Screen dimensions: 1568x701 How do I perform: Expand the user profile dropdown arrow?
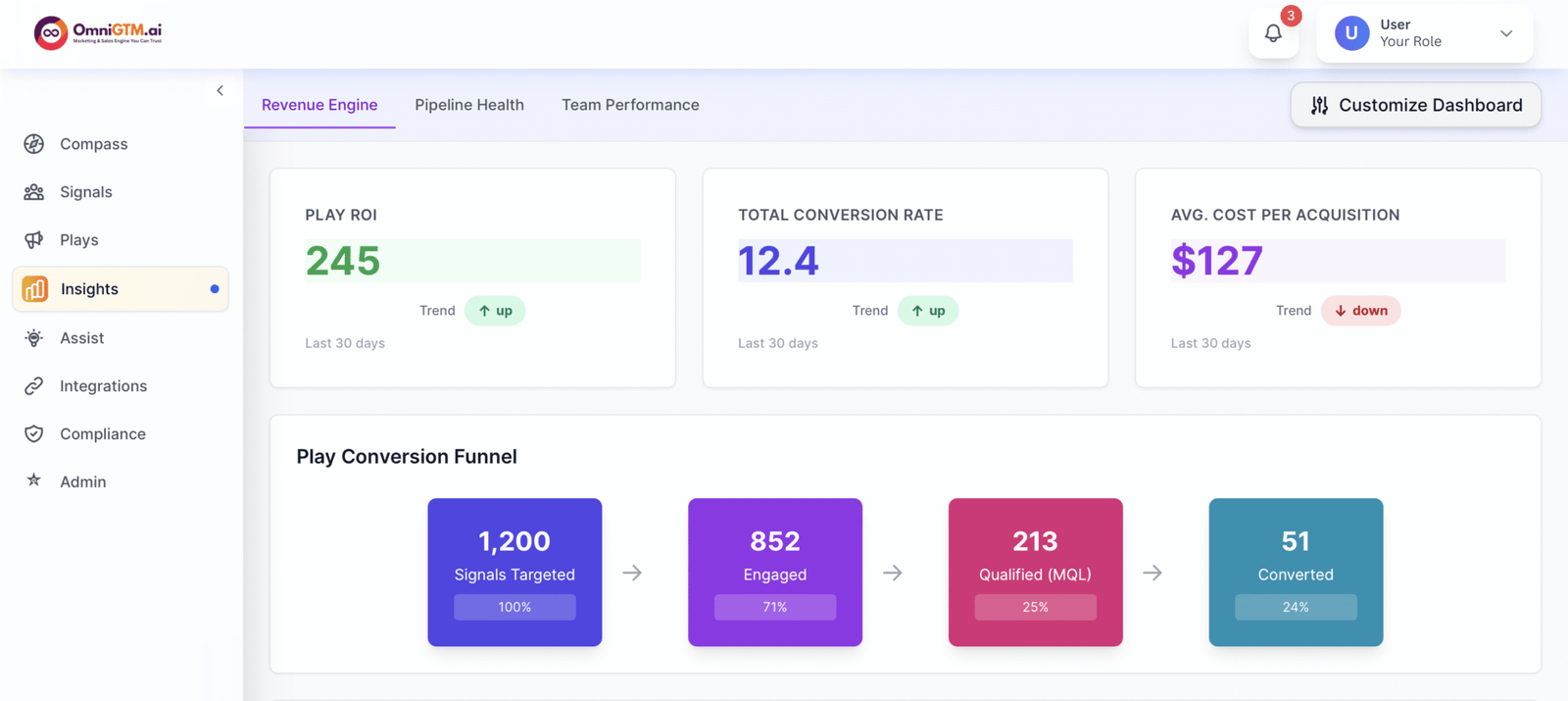1505,33
